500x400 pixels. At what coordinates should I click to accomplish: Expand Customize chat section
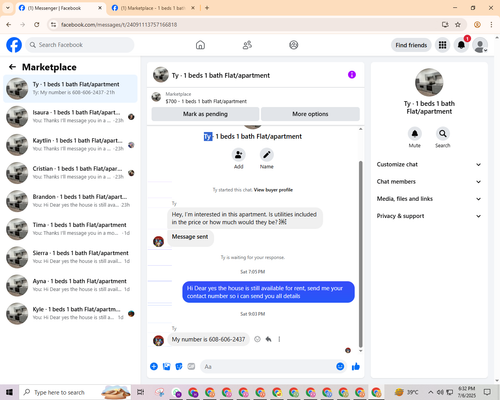tap(429, 164)
